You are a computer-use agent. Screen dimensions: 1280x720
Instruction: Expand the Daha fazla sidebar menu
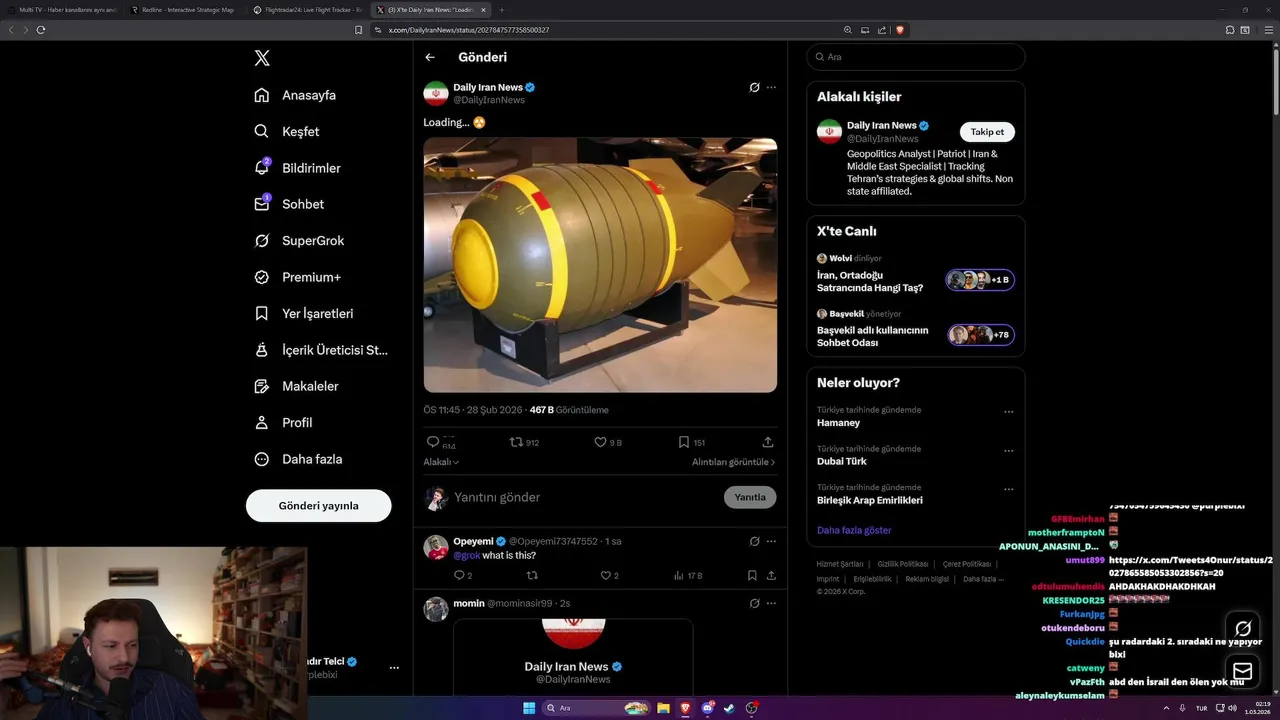pos(298,459)
